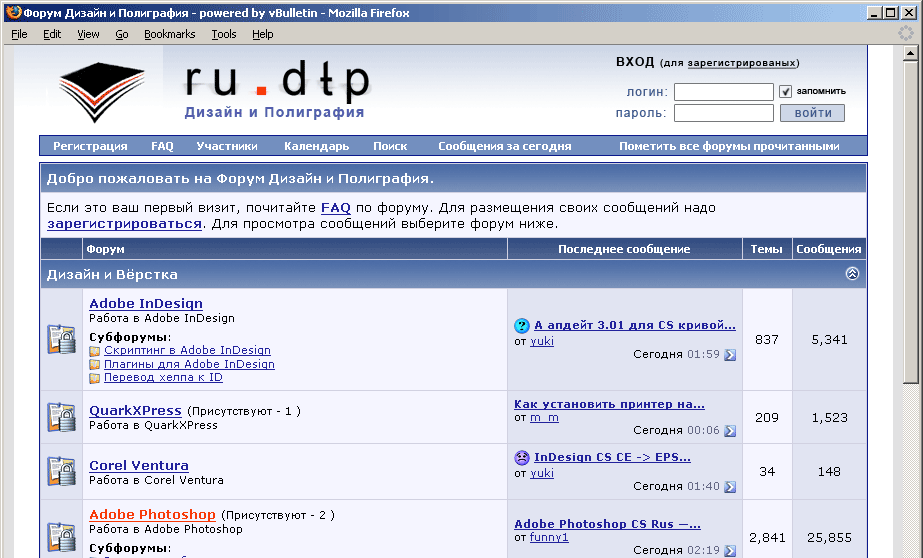
Task: Open user yuki profile in InDesign row
Action: [x=542, y=341]
